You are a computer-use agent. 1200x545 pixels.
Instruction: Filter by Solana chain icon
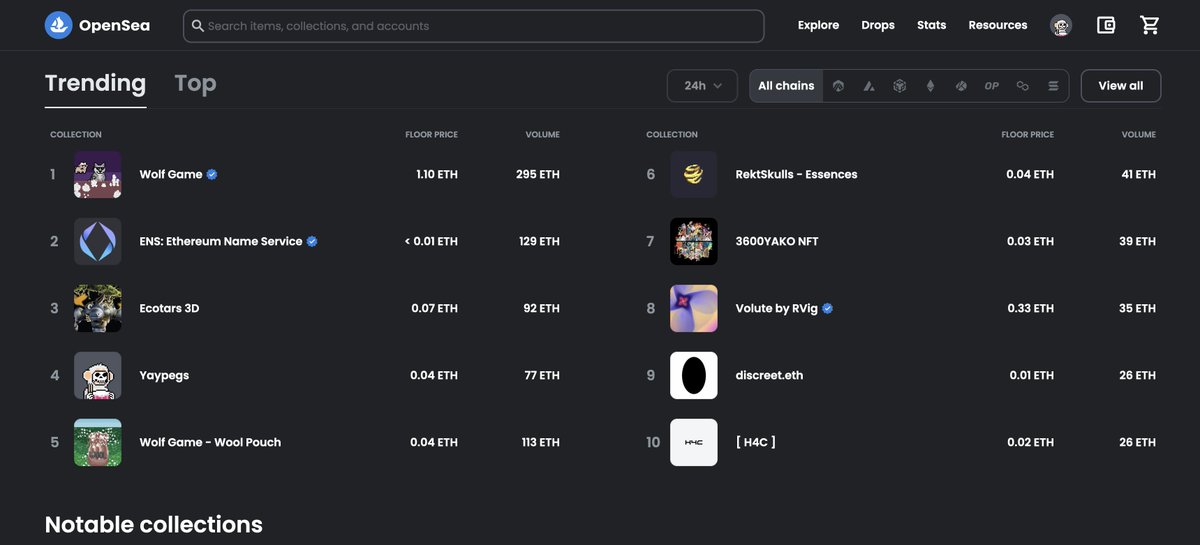point(1053,86)
